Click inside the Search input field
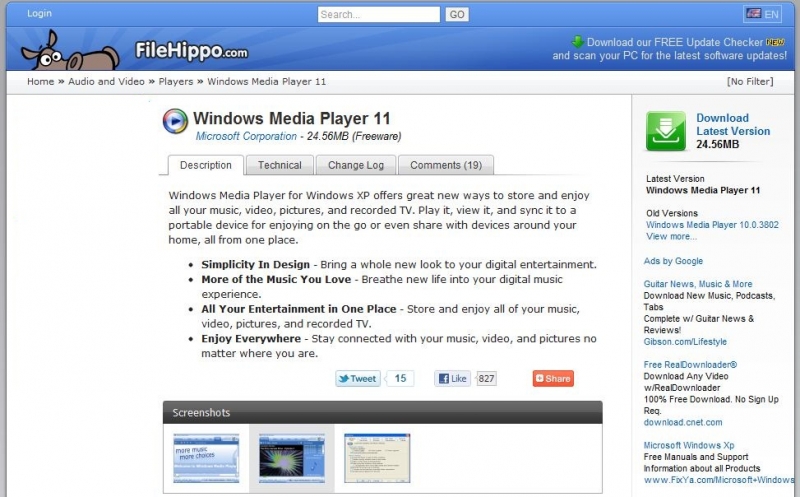Screen dimensions: 800x497 pyautogui.click(x=378, y=15)
